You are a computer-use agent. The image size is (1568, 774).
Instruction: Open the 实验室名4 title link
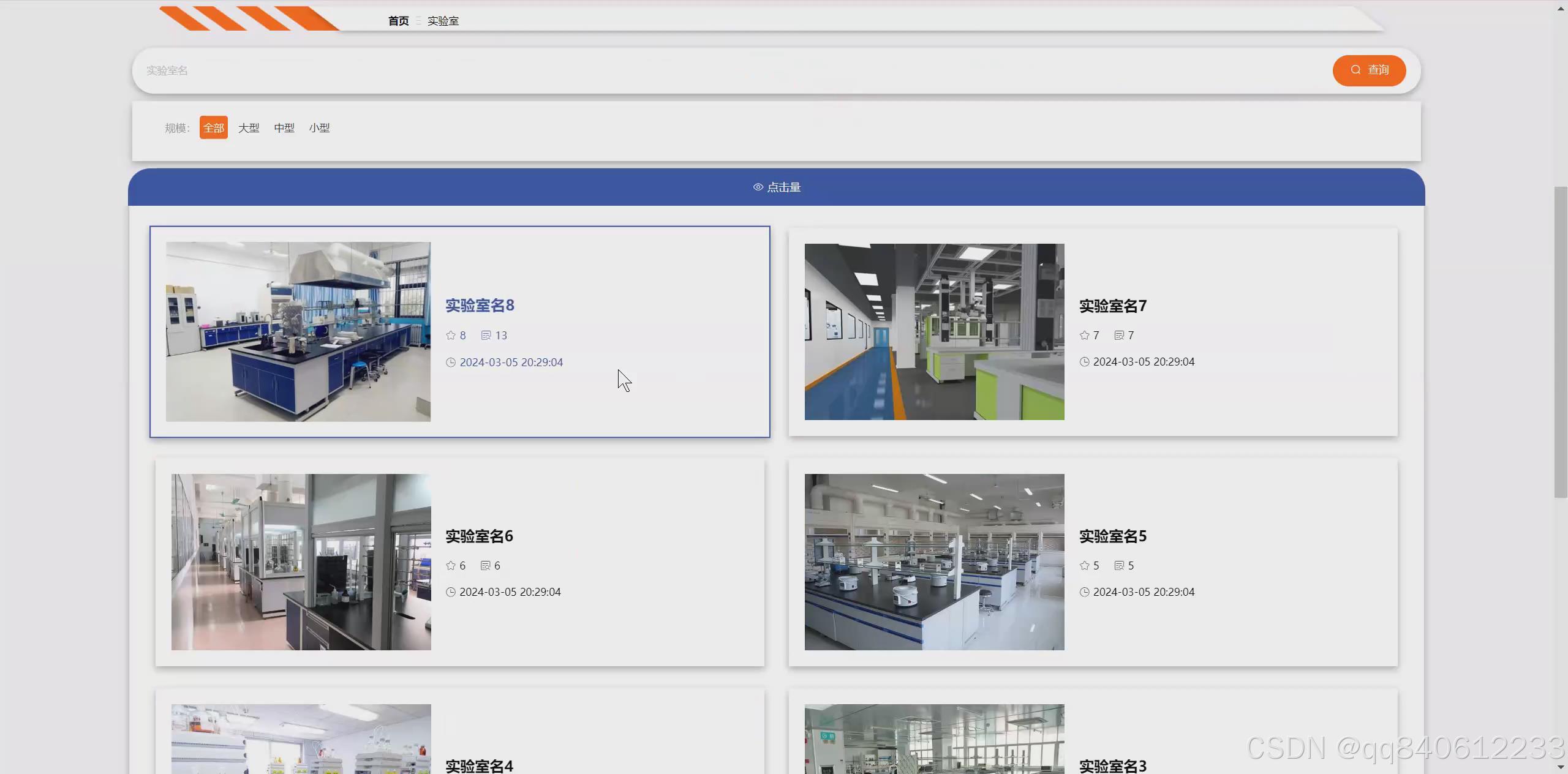(479, 765)
